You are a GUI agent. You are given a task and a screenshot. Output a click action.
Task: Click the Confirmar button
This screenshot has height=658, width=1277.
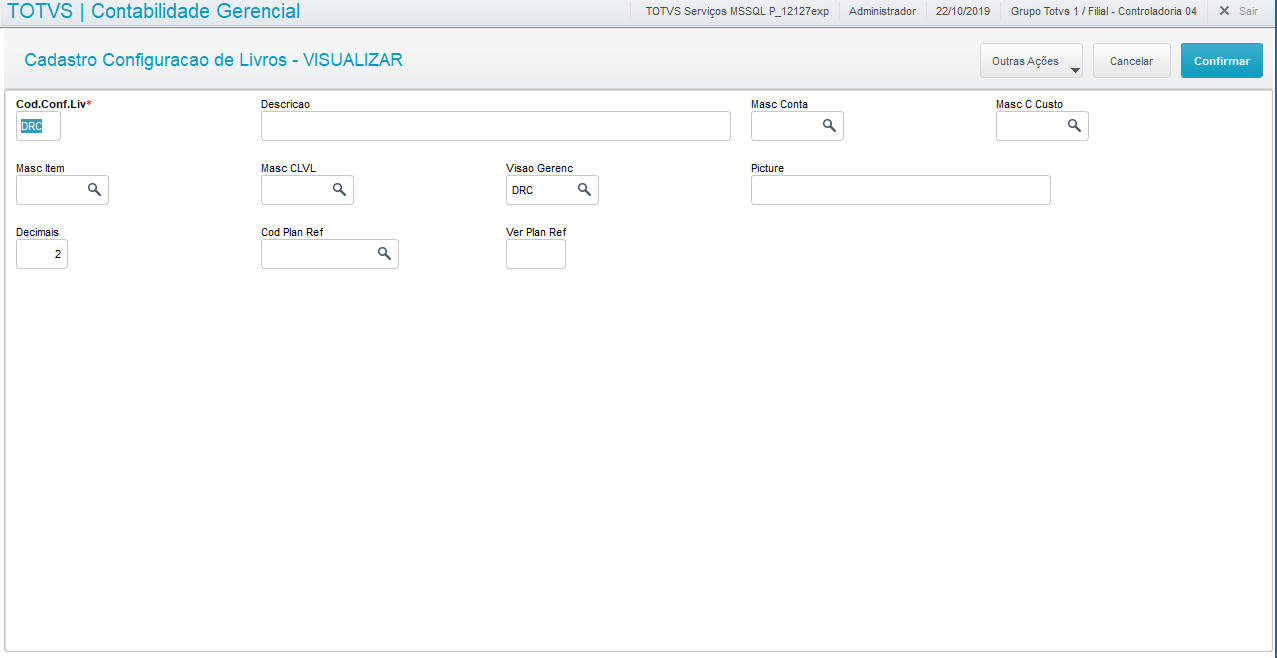[x=1222, y=61]
